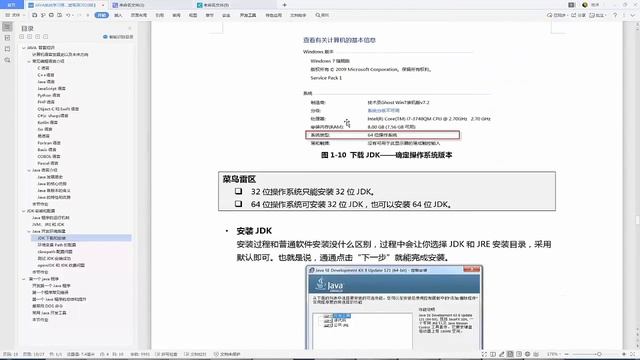The width and height of the screenshot is (640, 360).
Task: Click the edit pencil icon in status bar
Action: click(x=502, y=354)
